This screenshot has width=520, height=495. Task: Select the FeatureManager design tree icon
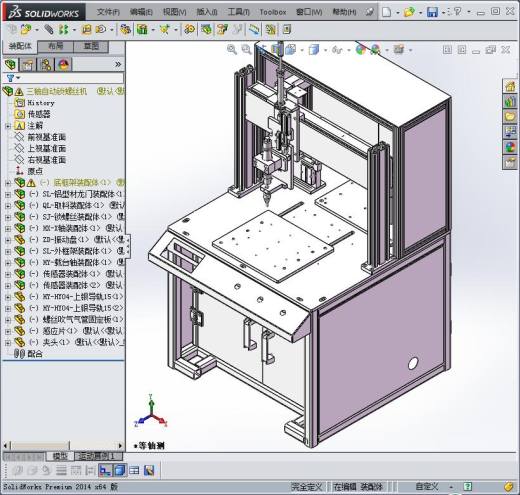point(10,64)
